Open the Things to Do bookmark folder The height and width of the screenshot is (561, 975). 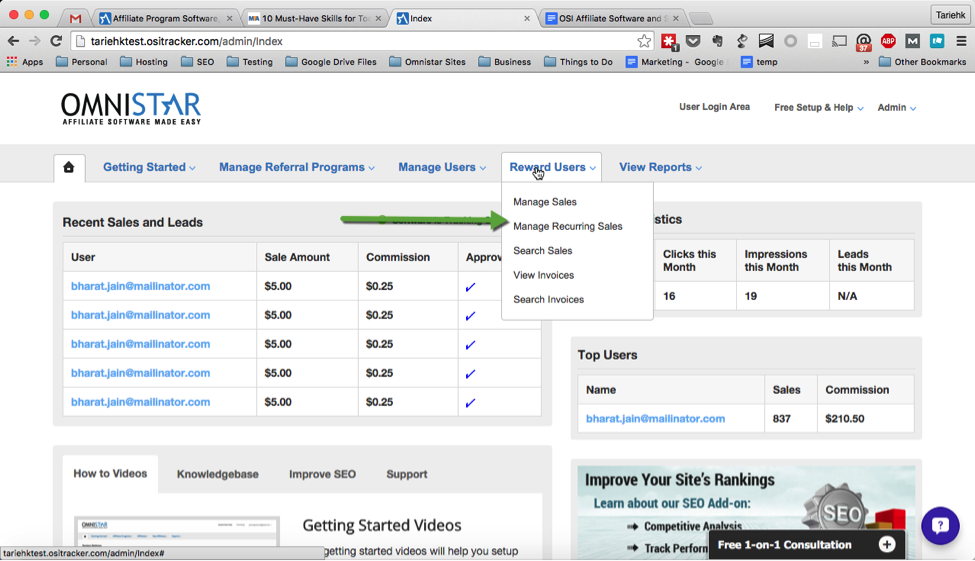[578, 62]
